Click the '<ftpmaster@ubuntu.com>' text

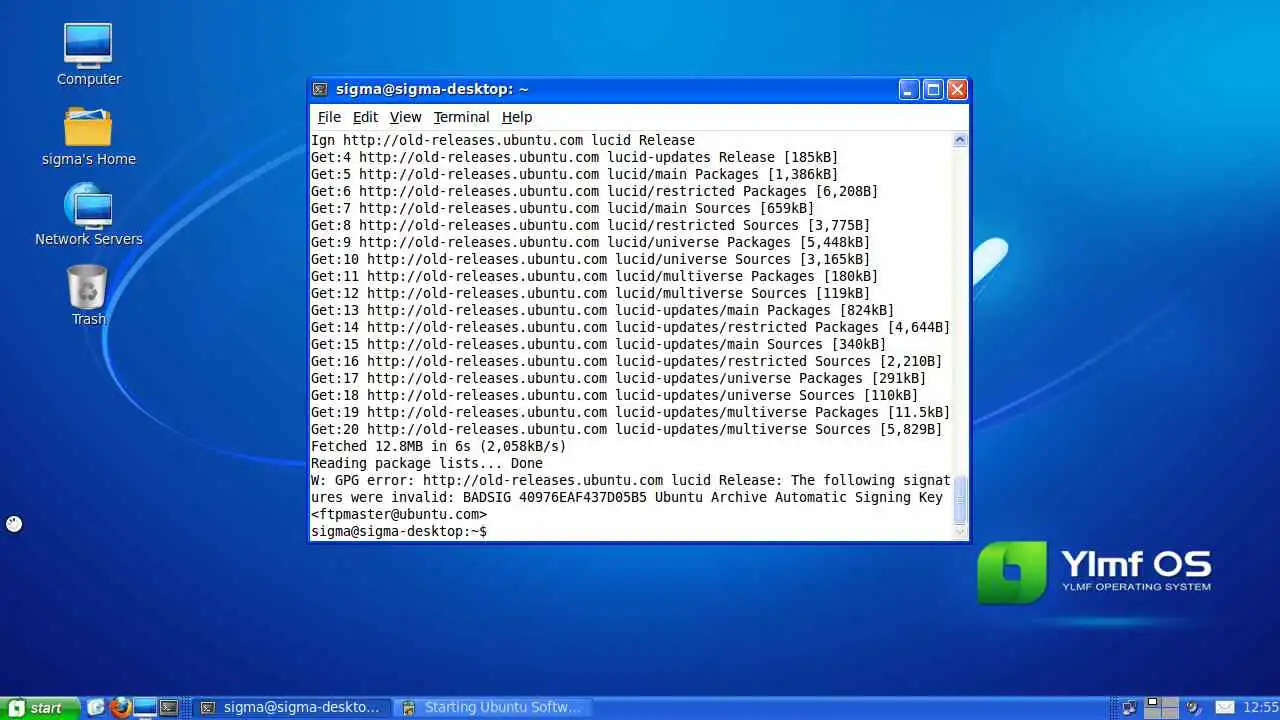[x=399, y=514]
